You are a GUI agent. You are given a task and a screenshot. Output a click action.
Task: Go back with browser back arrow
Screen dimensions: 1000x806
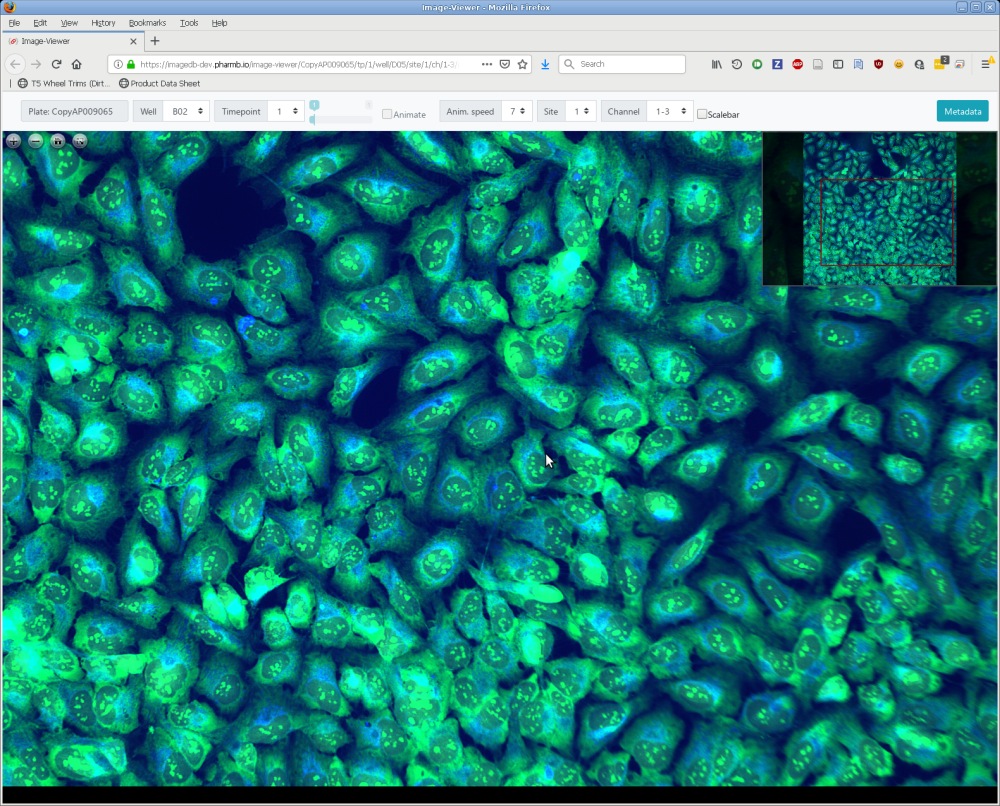15,64
